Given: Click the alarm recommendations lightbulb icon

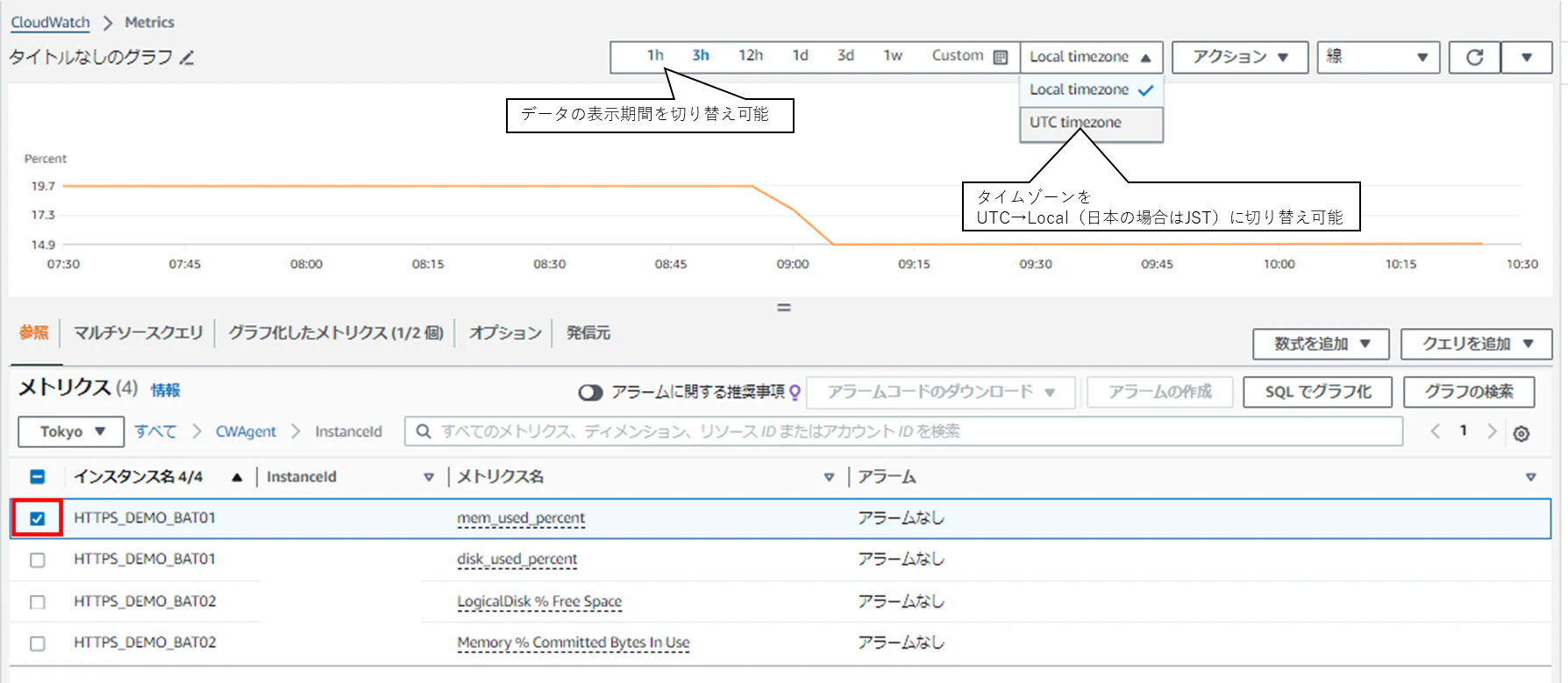Looking at the screenshot, I should (x=795, y=392).
